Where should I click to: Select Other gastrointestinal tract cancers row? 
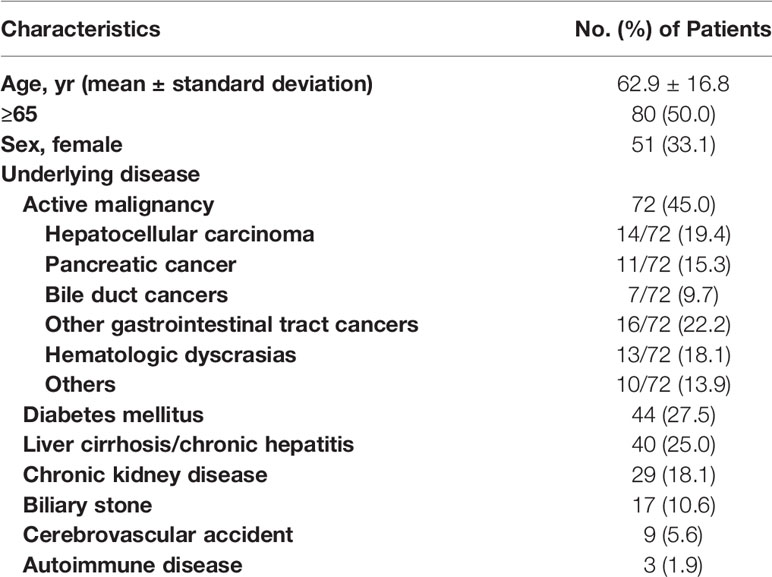[386, 324]
